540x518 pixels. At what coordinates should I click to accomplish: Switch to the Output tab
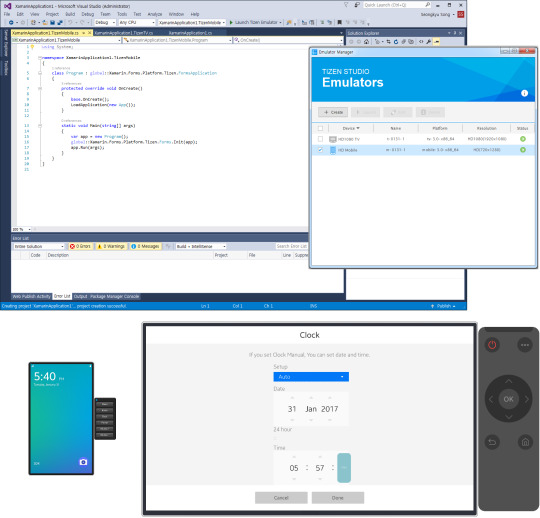click(81, 296)
